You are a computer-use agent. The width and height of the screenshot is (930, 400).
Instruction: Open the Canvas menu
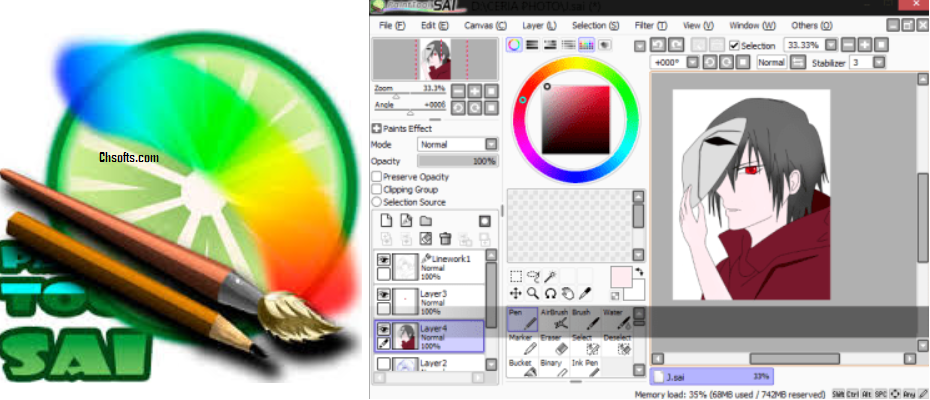pyautogui.click(x=485, y=26)
